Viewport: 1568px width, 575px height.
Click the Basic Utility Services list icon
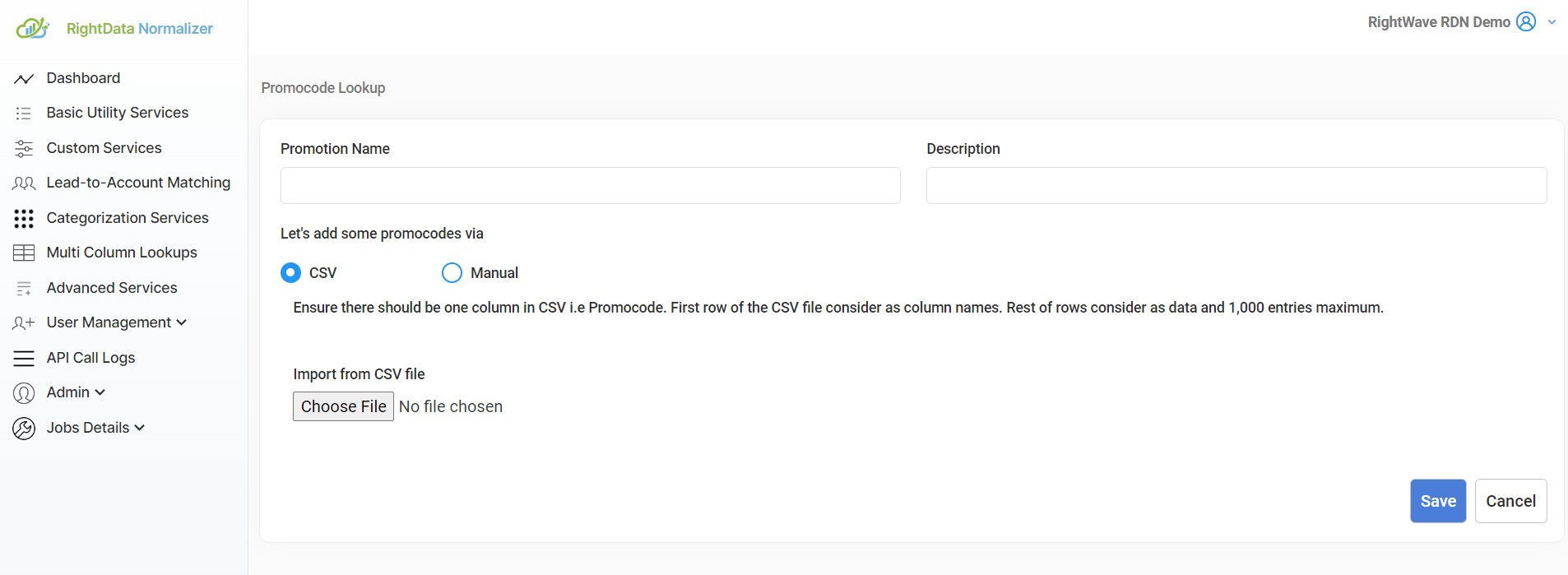click(24, 114)
